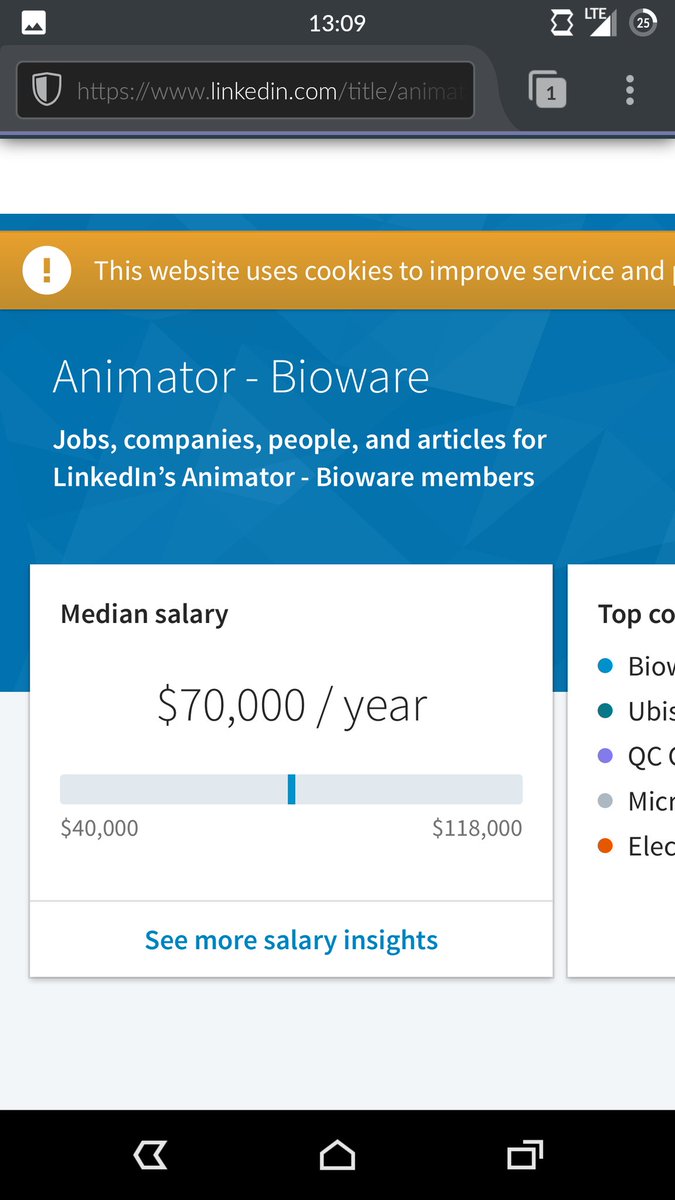The width and height of the screenshot is (675, 1200).
Task: Select the purple dot QC company entry
Action: pos(636,756)
